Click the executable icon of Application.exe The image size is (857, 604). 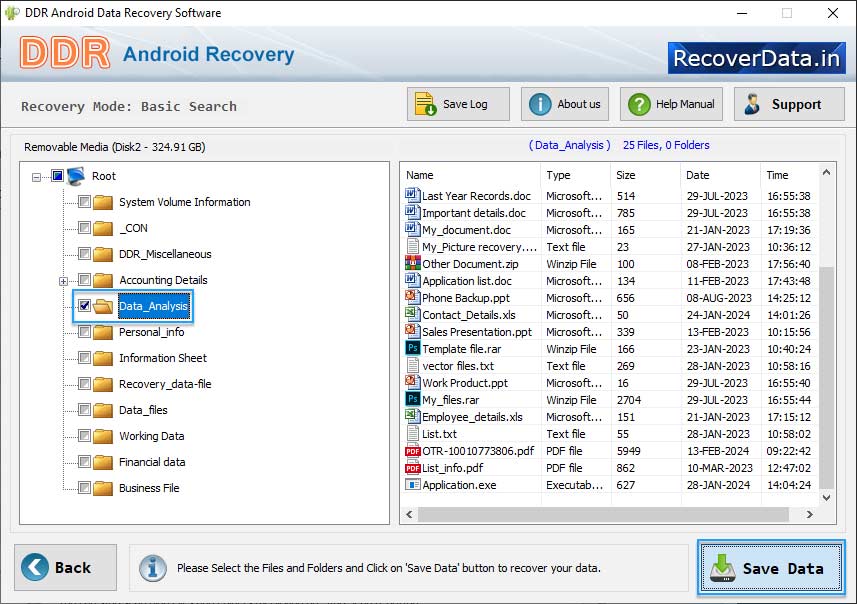coord(412,485)
